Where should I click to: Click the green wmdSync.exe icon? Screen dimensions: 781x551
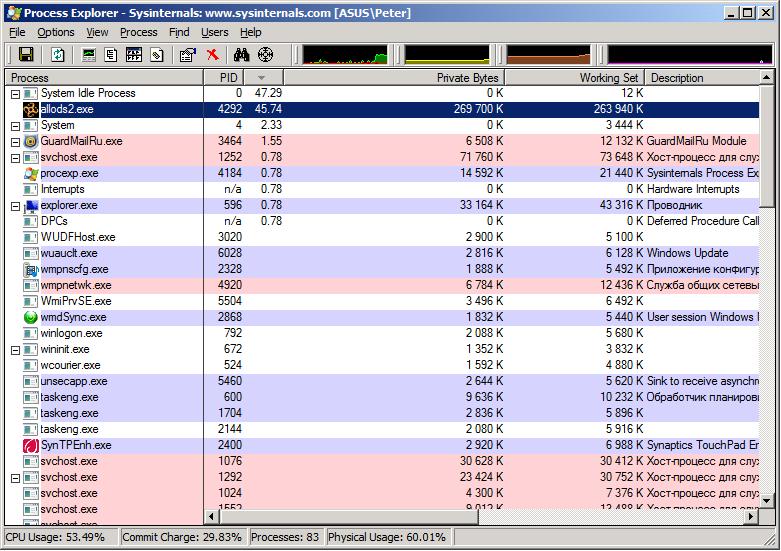pyautogui.click(x=30, y=317)
